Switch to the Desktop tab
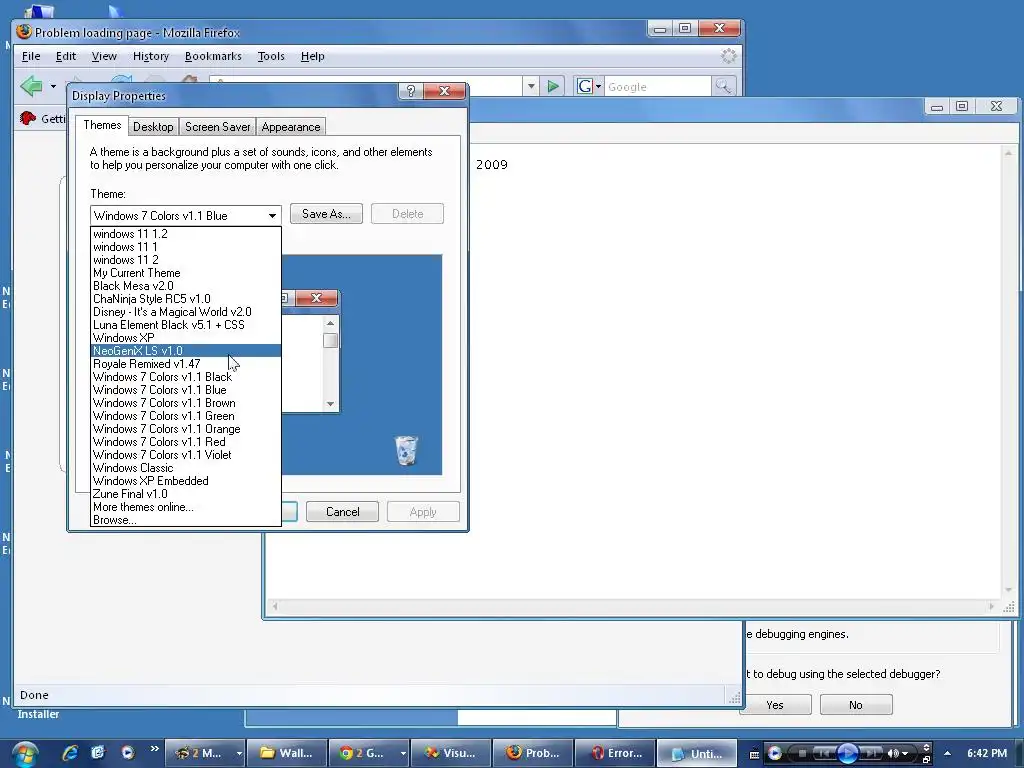1024x768 pixels. 153,127
